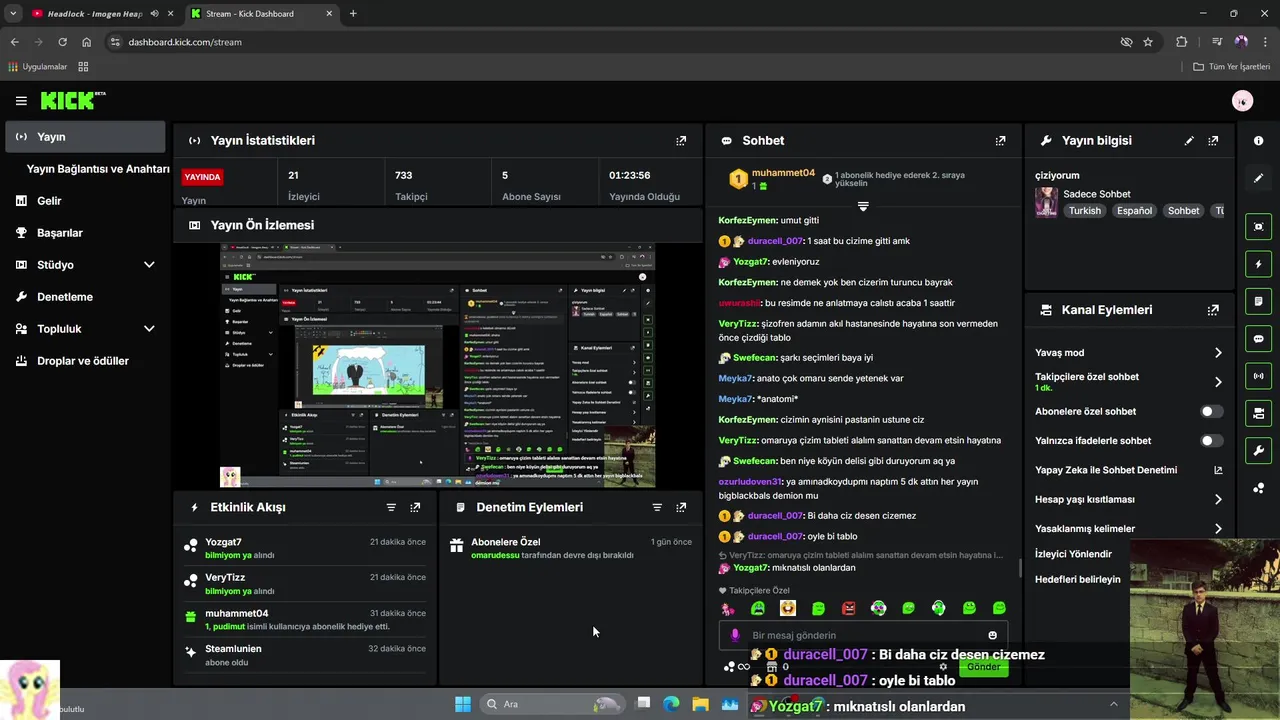Open Hesap yaşı kısıtlaması options

(x=1218, y=499)
